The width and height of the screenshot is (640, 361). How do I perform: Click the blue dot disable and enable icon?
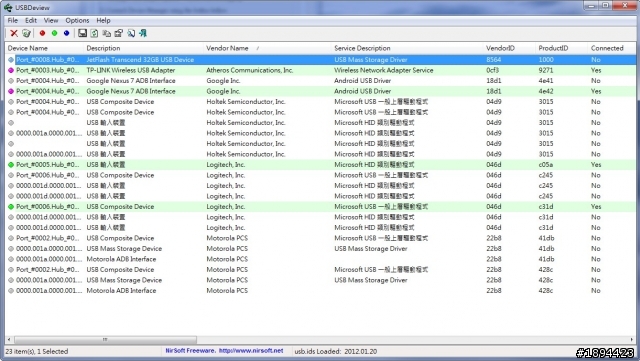pos(67,33)
